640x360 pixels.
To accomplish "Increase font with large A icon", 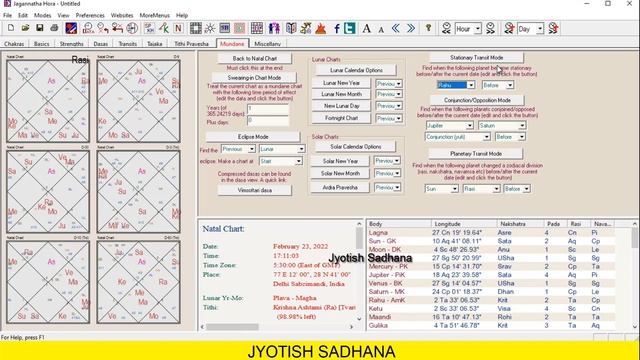I will pos(367,28).
